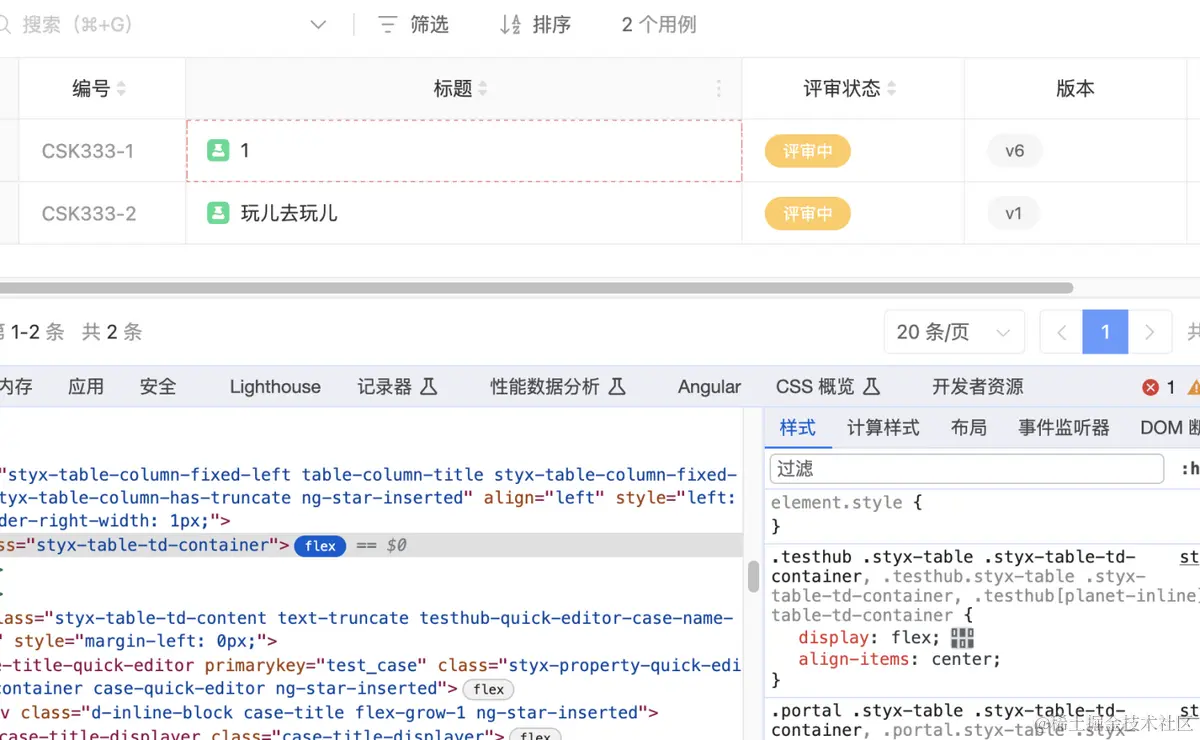Switch to the 计算样式 tab
Viewport: 1200px width, 740px height.
coord(883,428)
